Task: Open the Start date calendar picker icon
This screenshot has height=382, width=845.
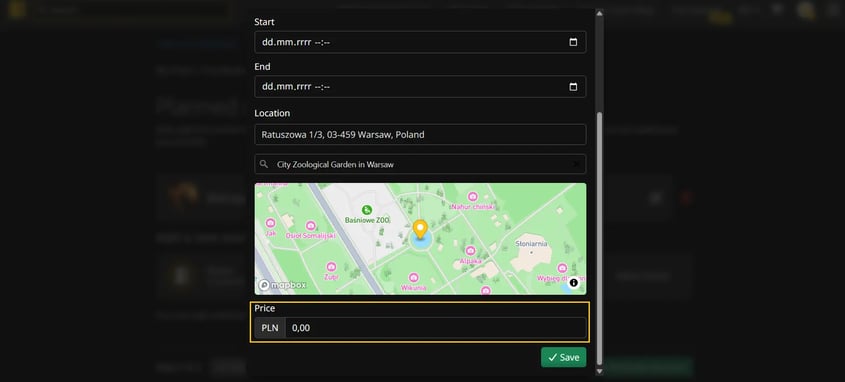Action: [573, 42]
